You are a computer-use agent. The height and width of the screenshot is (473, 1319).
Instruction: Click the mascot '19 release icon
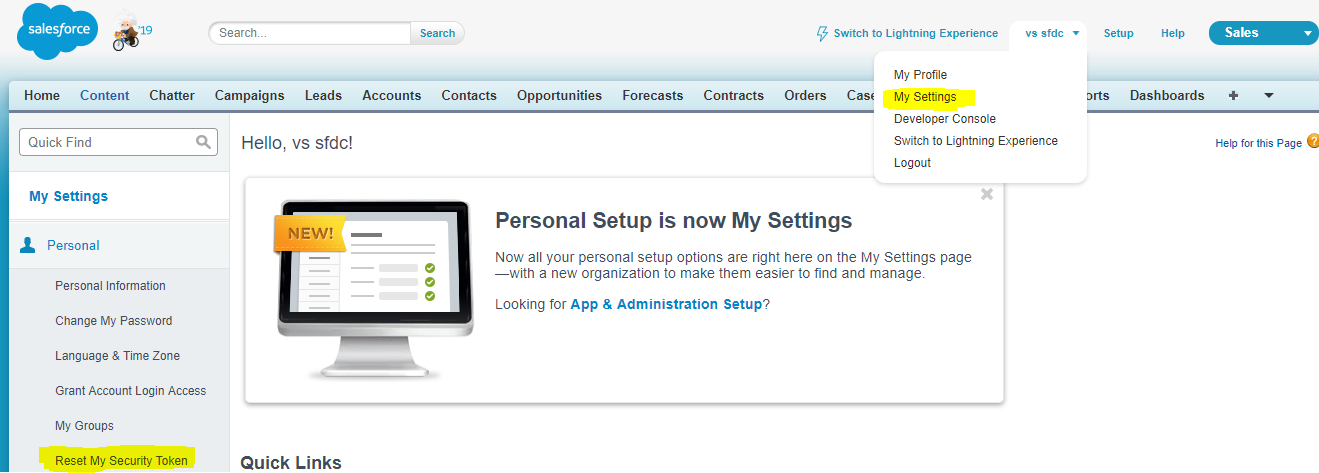[130, 31]
